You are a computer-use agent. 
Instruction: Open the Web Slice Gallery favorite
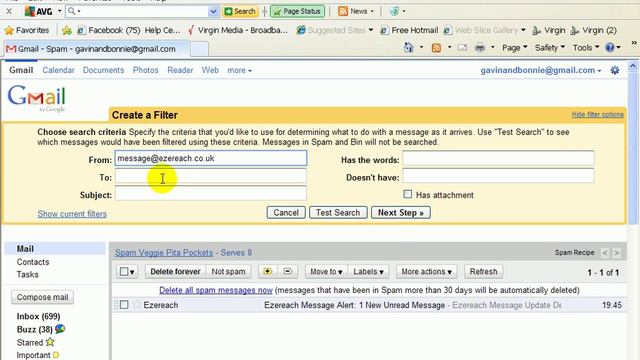[484, 30]
